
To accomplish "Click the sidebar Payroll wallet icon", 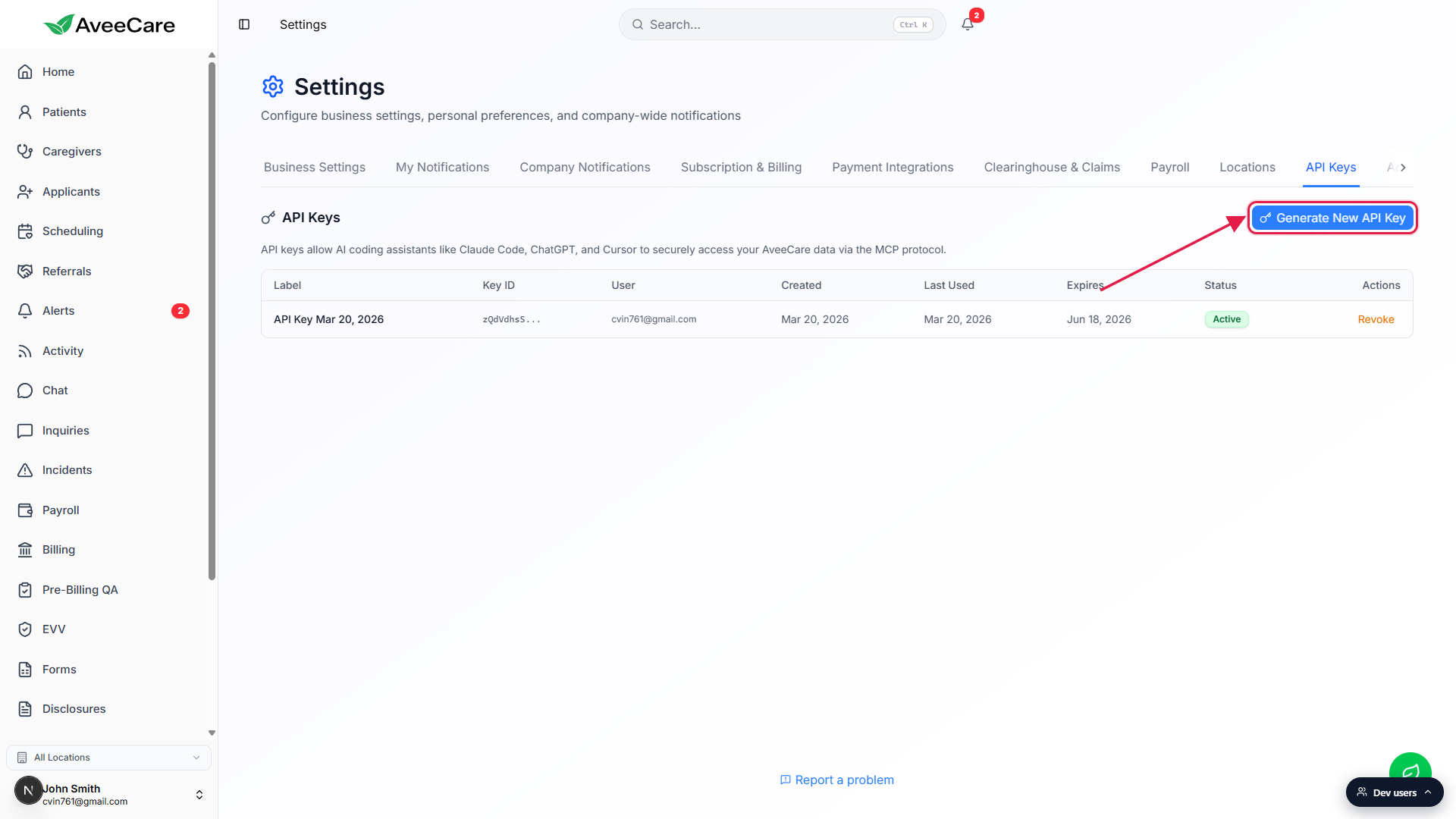I will click(25, 510).
